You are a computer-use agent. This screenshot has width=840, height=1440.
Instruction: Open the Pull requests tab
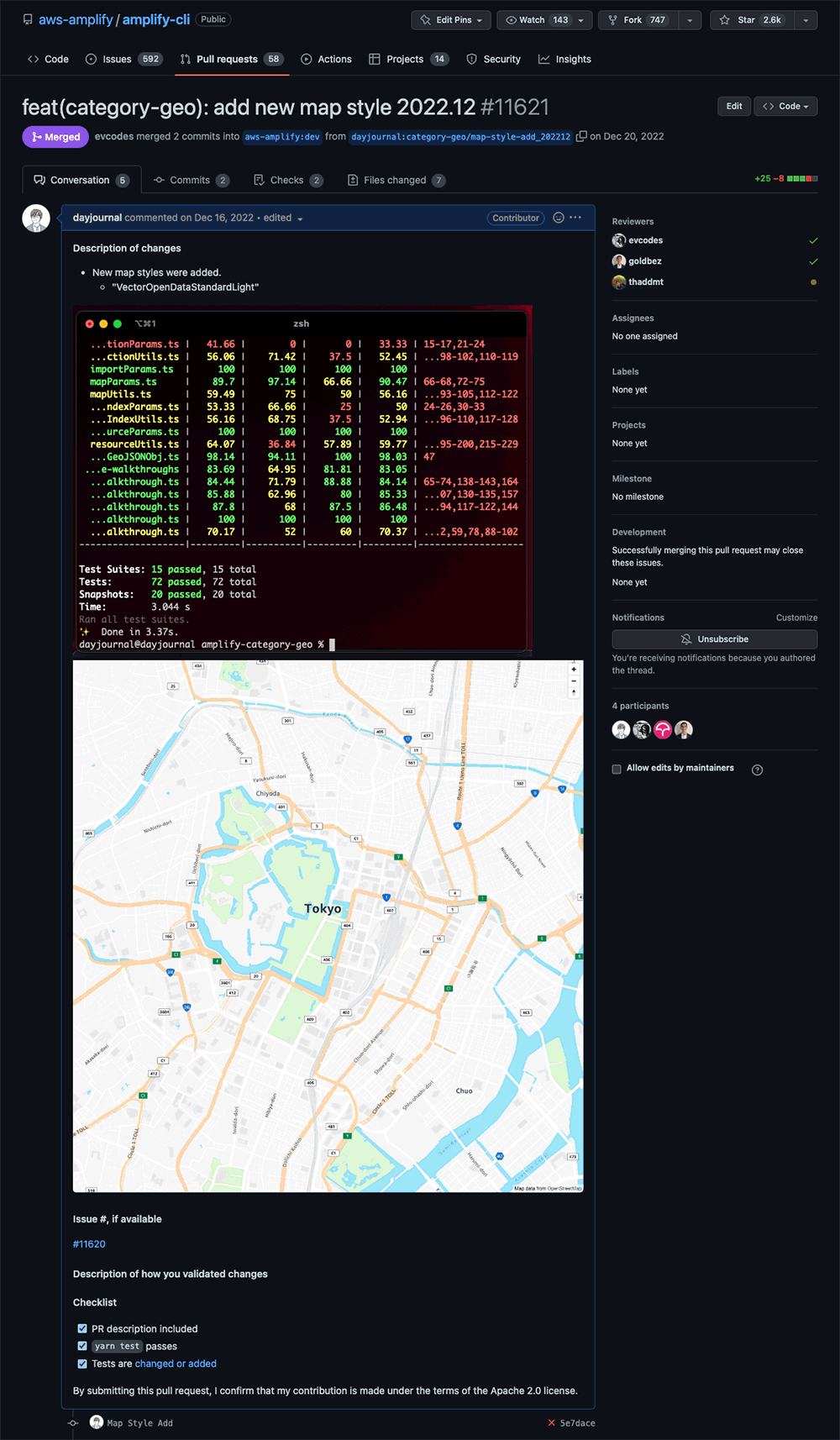pyautogui.click(x=232, y=59)
